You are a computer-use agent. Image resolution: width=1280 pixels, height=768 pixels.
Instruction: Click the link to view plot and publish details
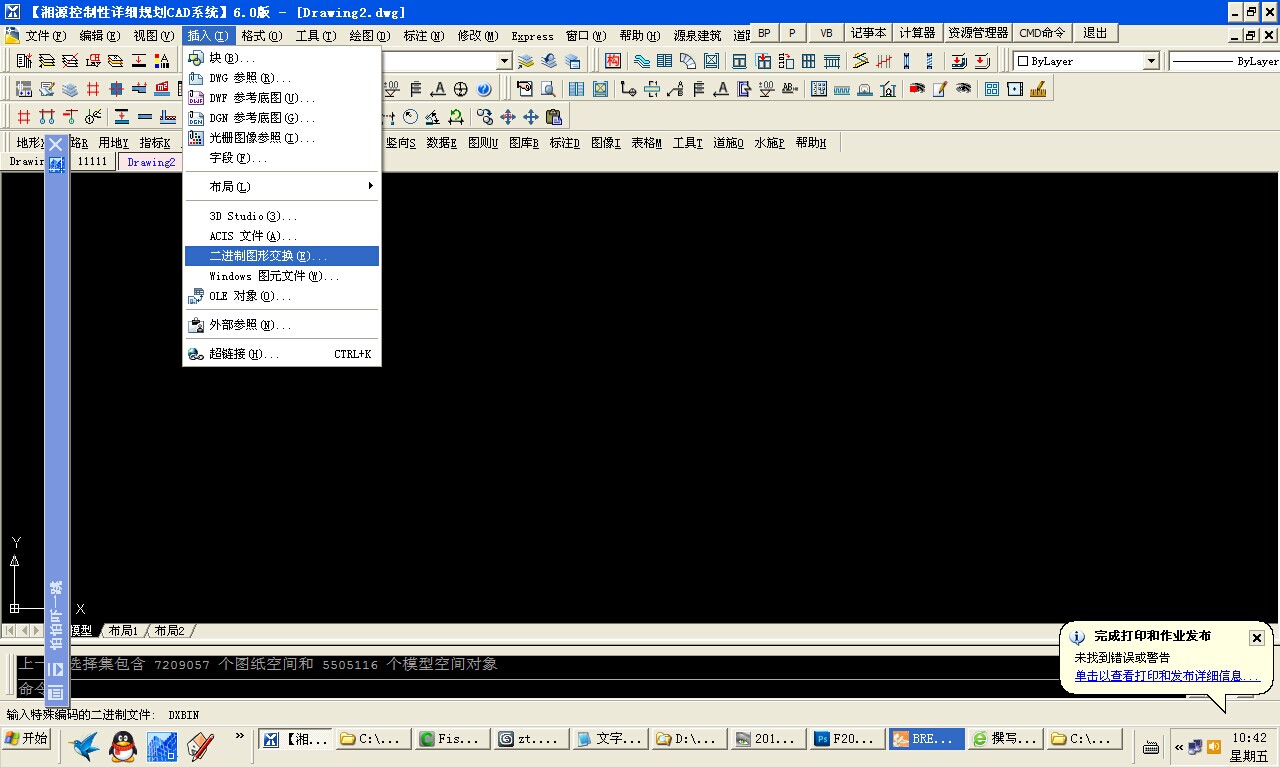pos(1166,676)
